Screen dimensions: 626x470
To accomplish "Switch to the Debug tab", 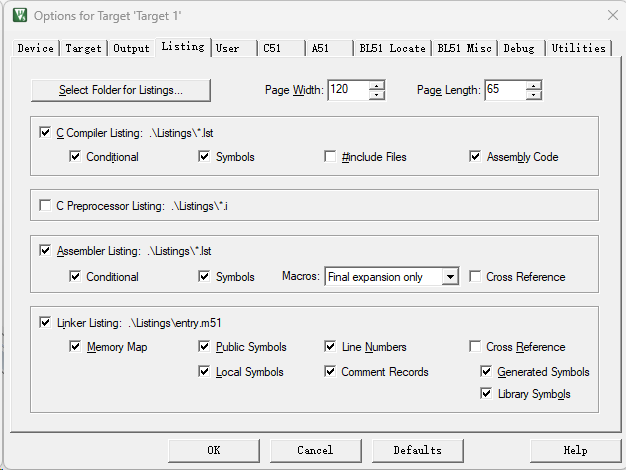I will tap(518, 48).
